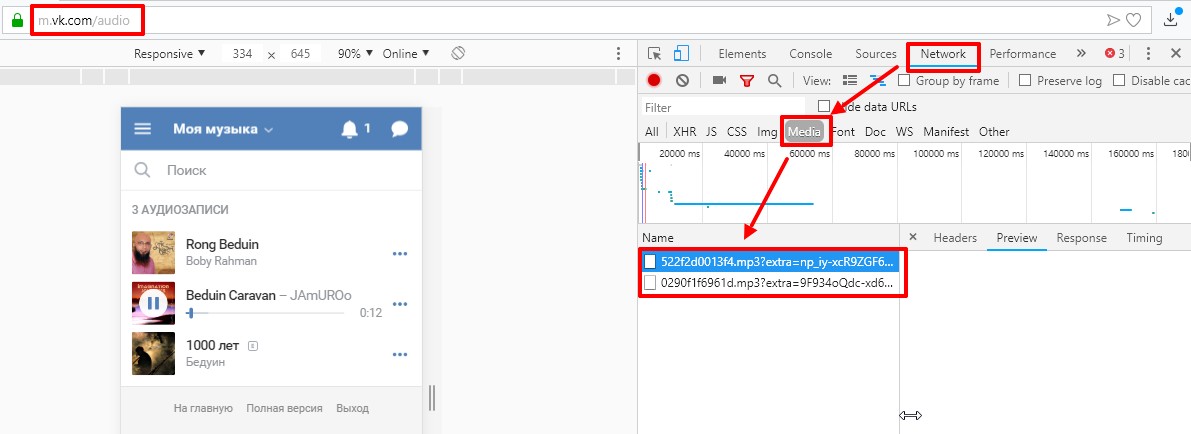The width and height of the screenshot is (1191, 434).
Task: Expand the Online throttling dropdown
Action: click(406, 54)
